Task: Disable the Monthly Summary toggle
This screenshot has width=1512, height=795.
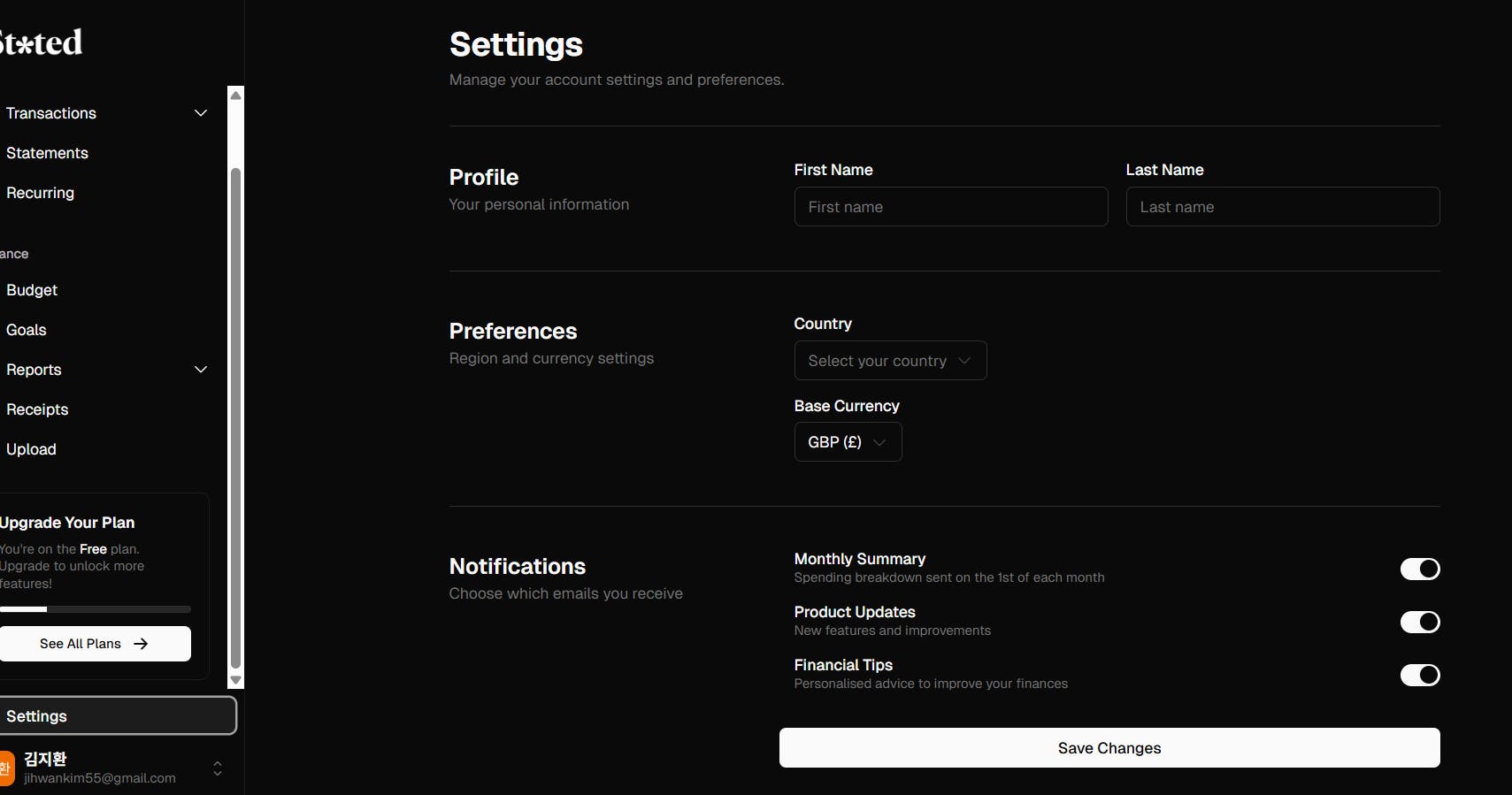Action: (x=1419, y=569)
